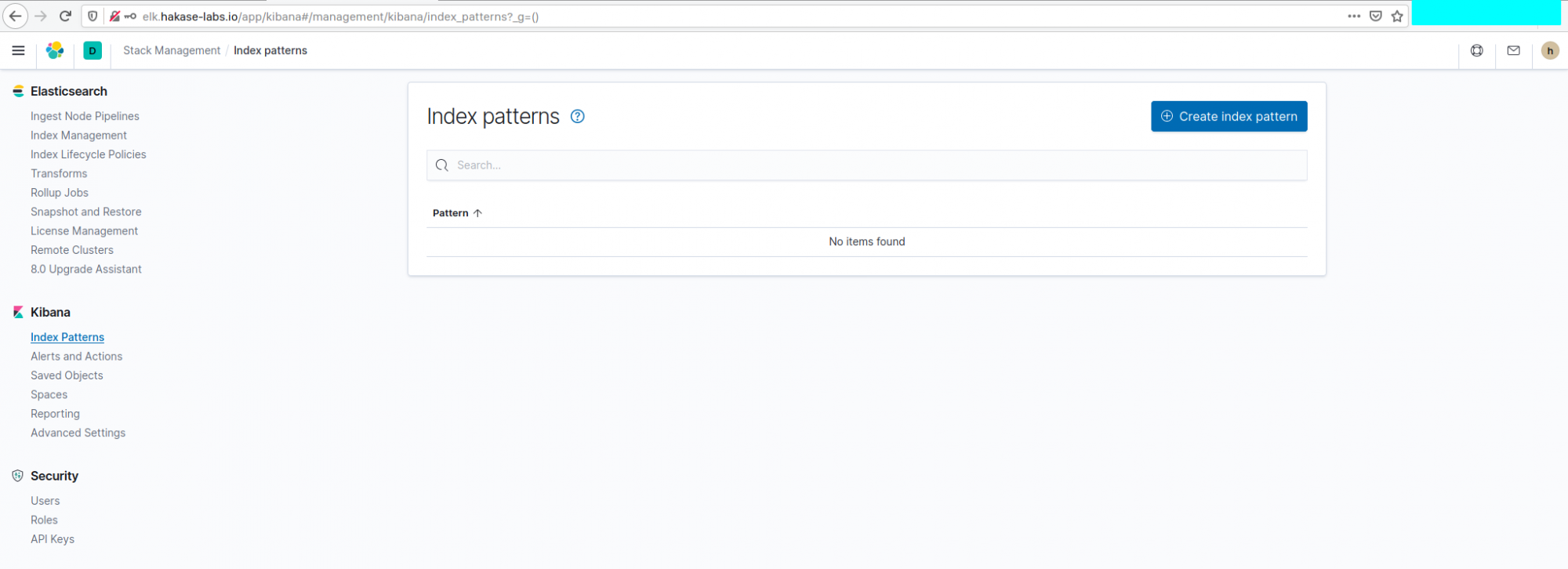Click the help icon beside Index patterns

tap(578, 116)
